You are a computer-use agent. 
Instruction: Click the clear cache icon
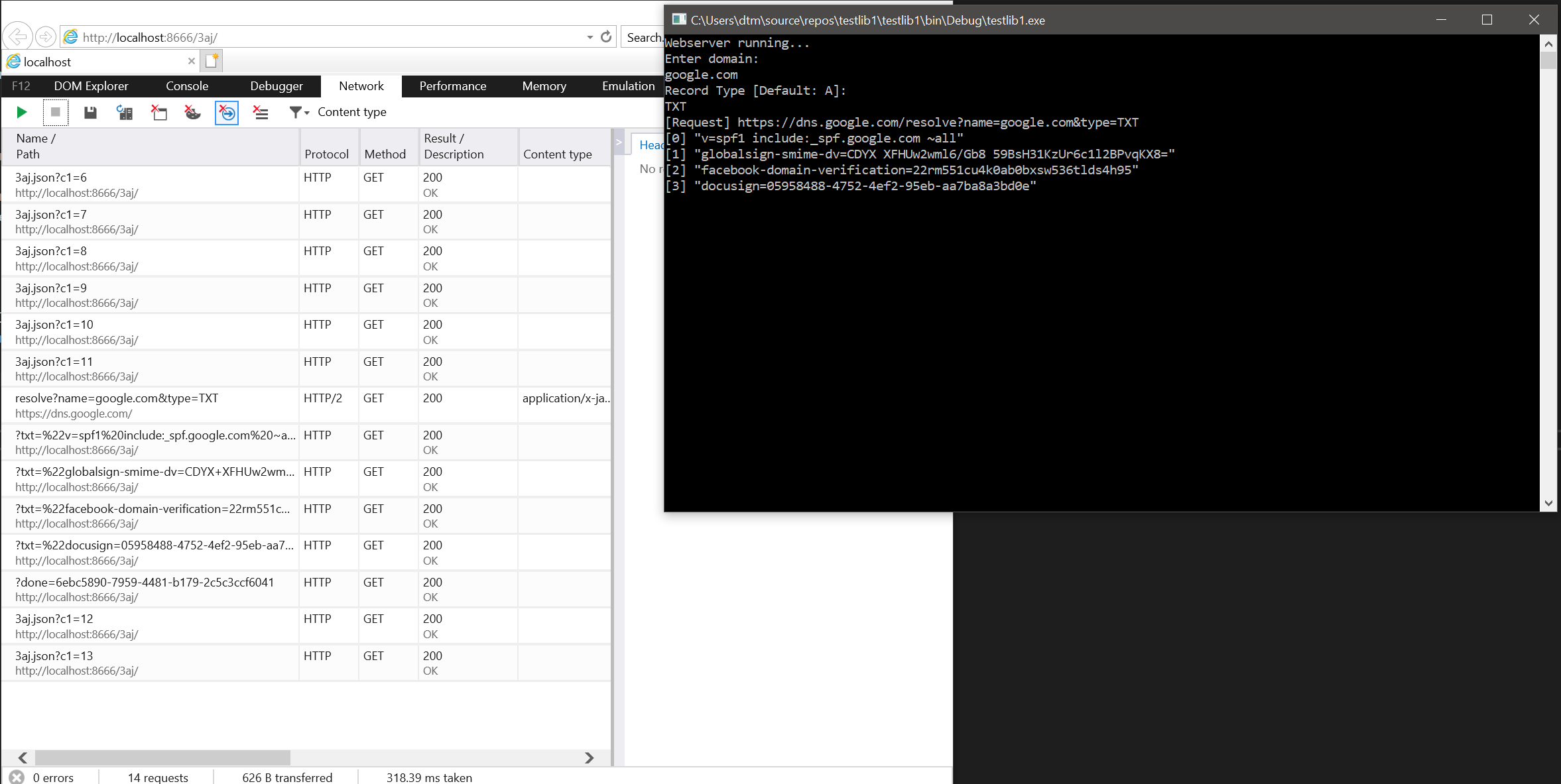point(158,113)
